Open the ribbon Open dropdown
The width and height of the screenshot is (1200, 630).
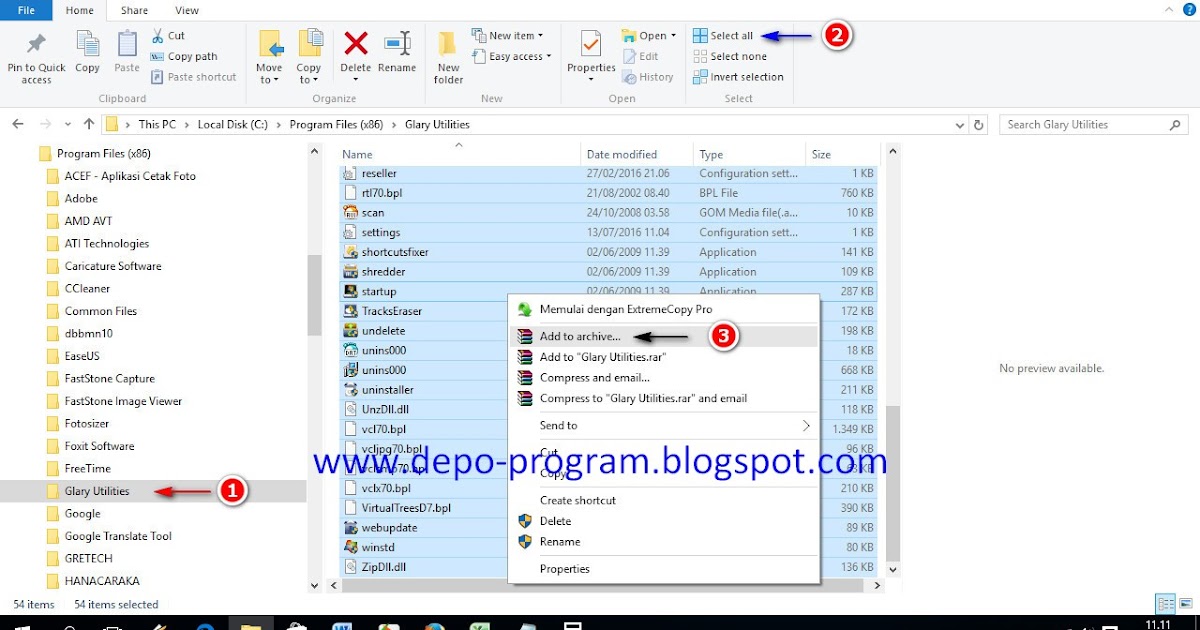[650, 35]
